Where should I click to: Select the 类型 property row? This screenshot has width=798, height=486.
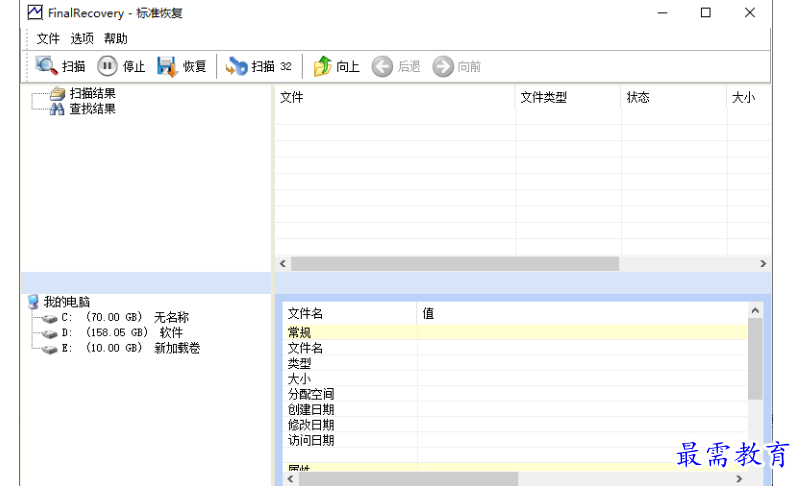click(515, 363)
